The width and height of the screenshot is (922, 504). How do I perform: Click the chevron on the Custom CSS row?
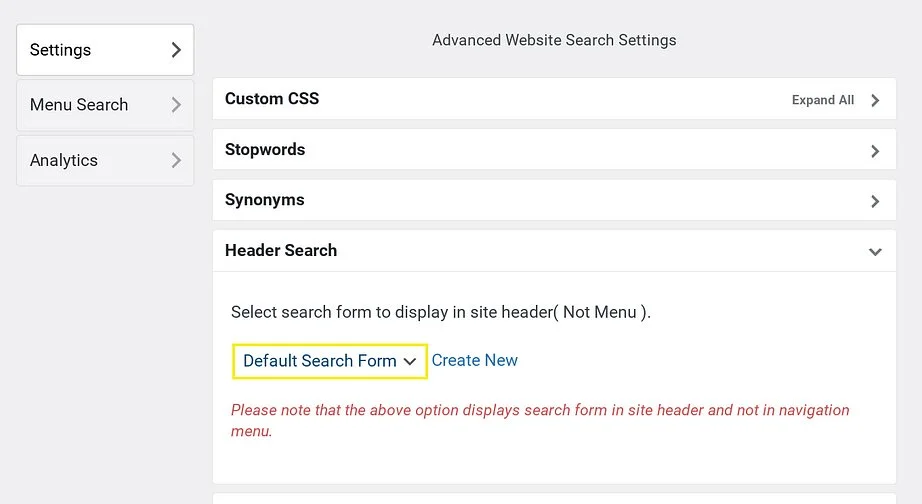(875, 100)
